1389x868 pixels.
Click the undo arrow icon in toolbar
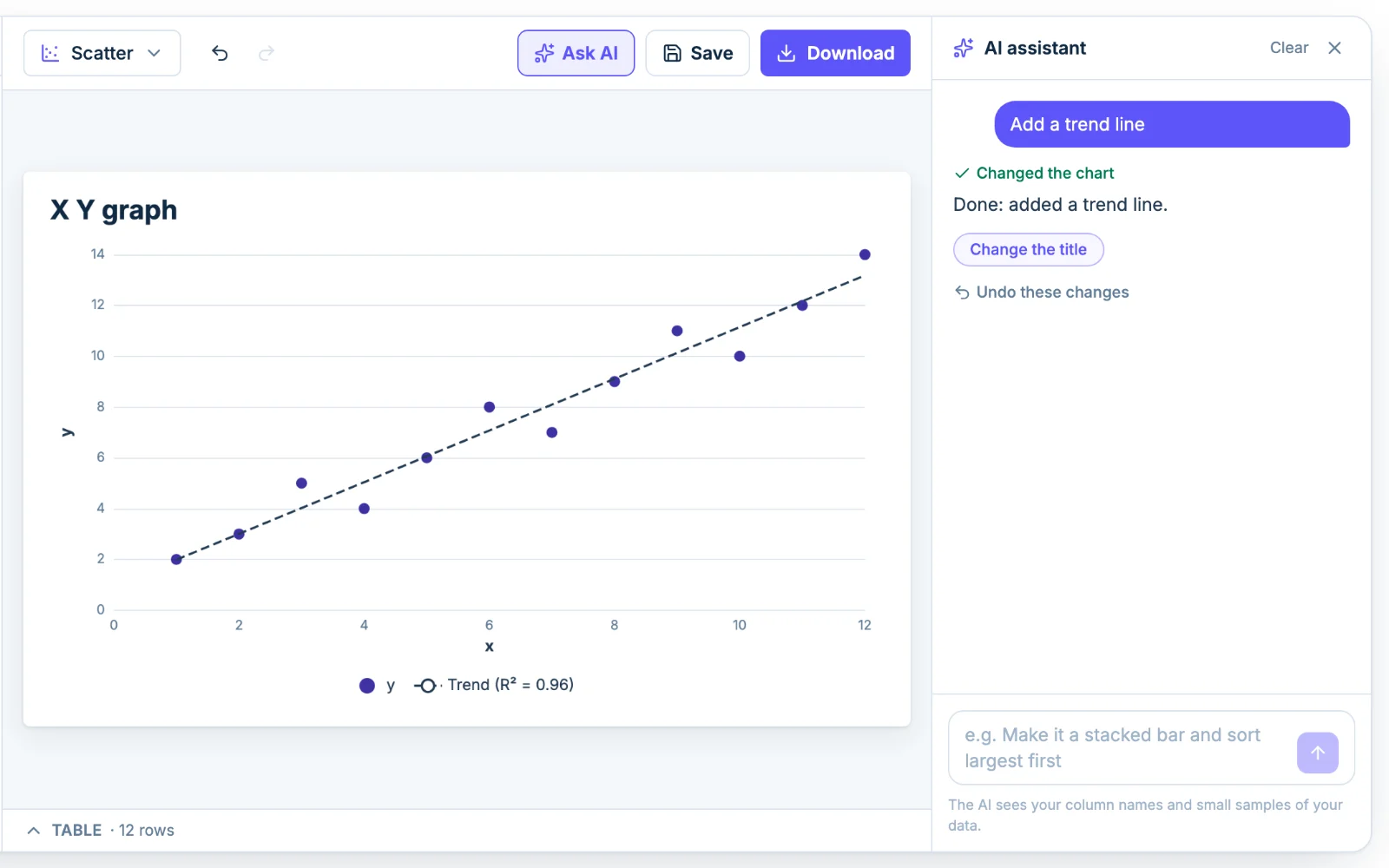[x=220, y=53]
